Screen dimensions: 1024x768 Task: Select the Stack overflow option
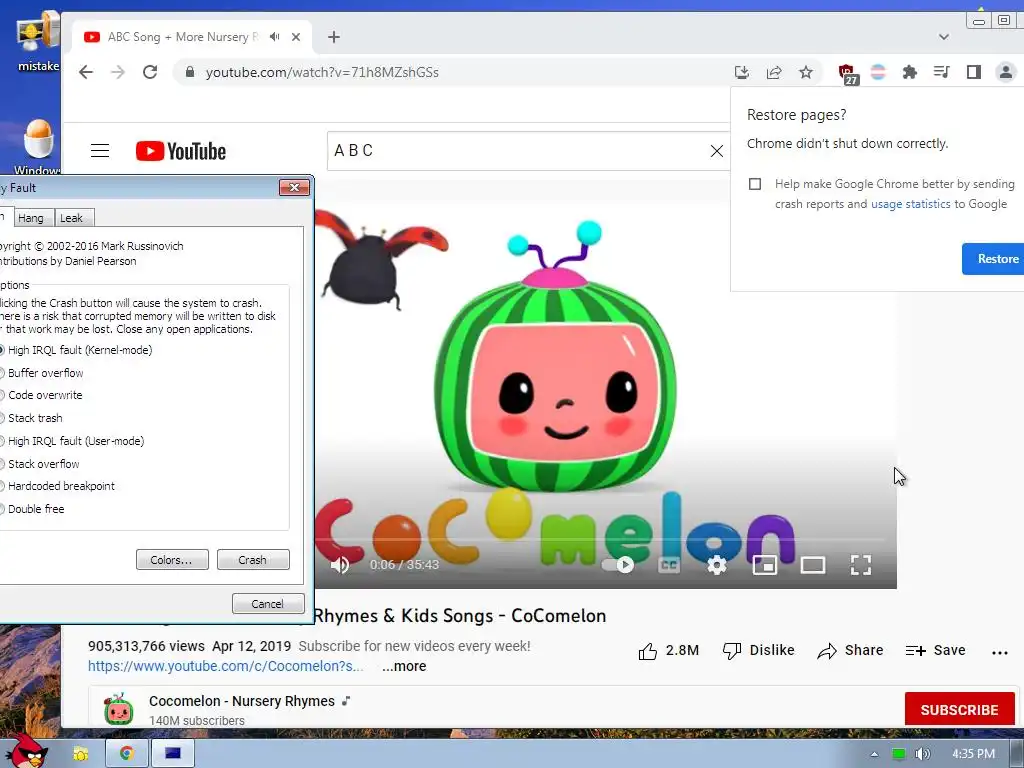[x=40, y=464]
